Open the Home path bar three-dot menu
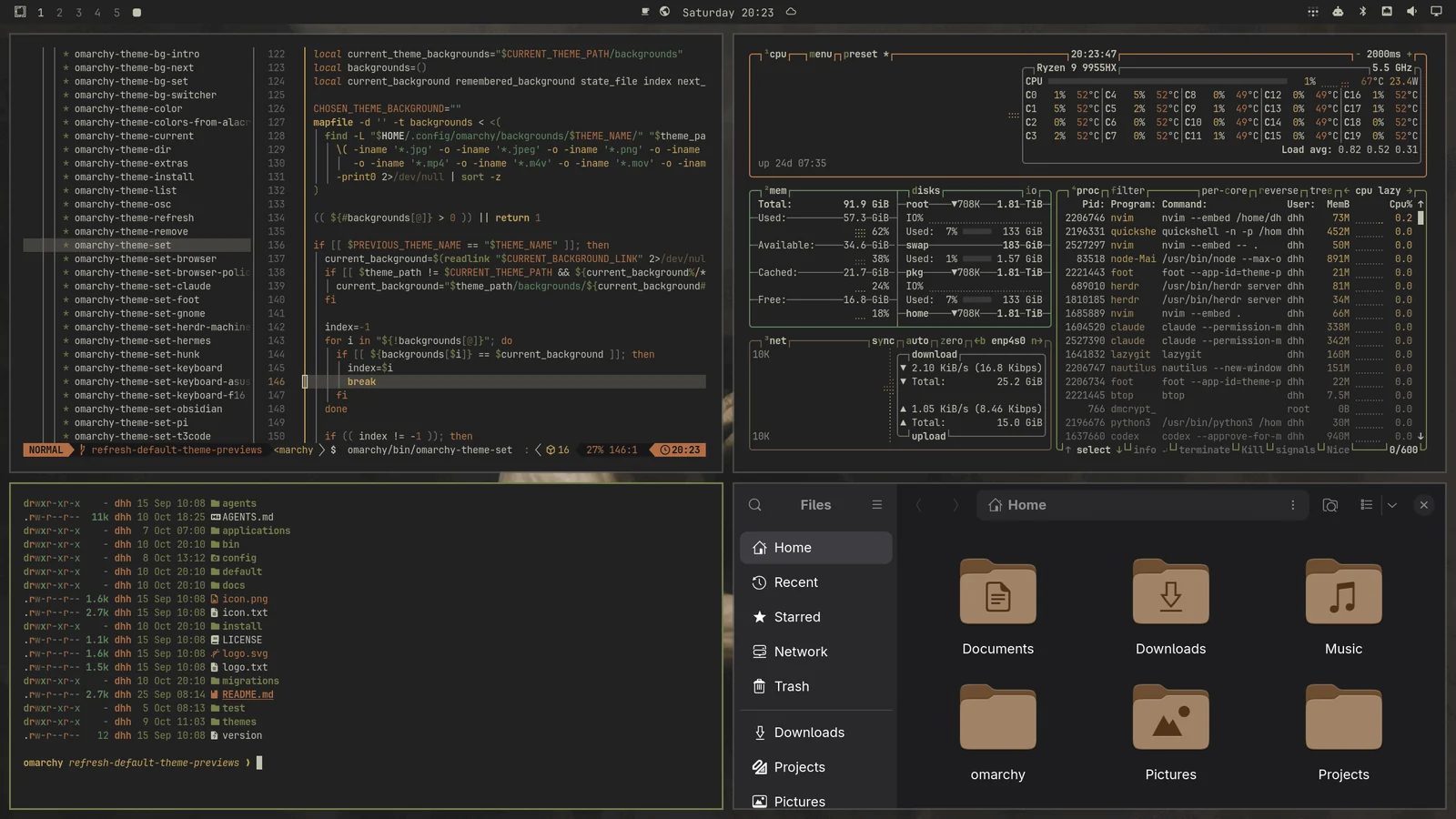This screenshot has height=819, width=1456. click(1293, 505)
